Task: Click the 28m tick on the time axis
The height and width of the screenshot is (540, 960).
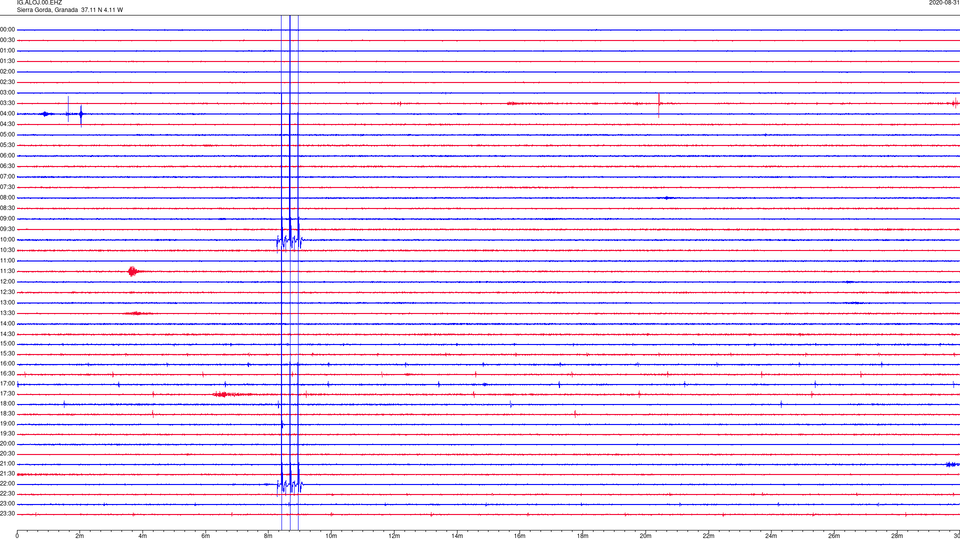Action: coord(897,536)
